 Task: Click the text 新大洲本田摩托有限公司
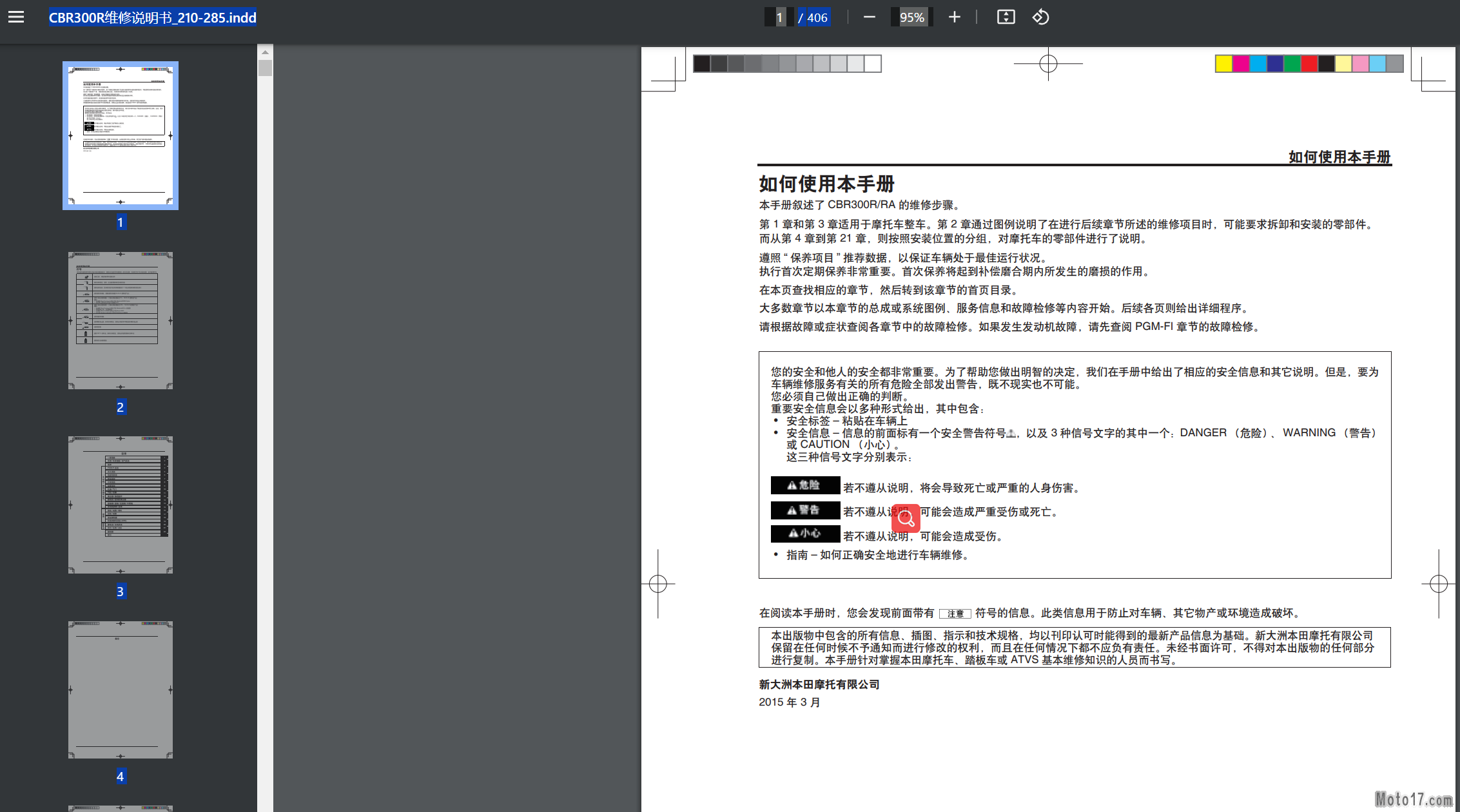(x=819, y=684)
